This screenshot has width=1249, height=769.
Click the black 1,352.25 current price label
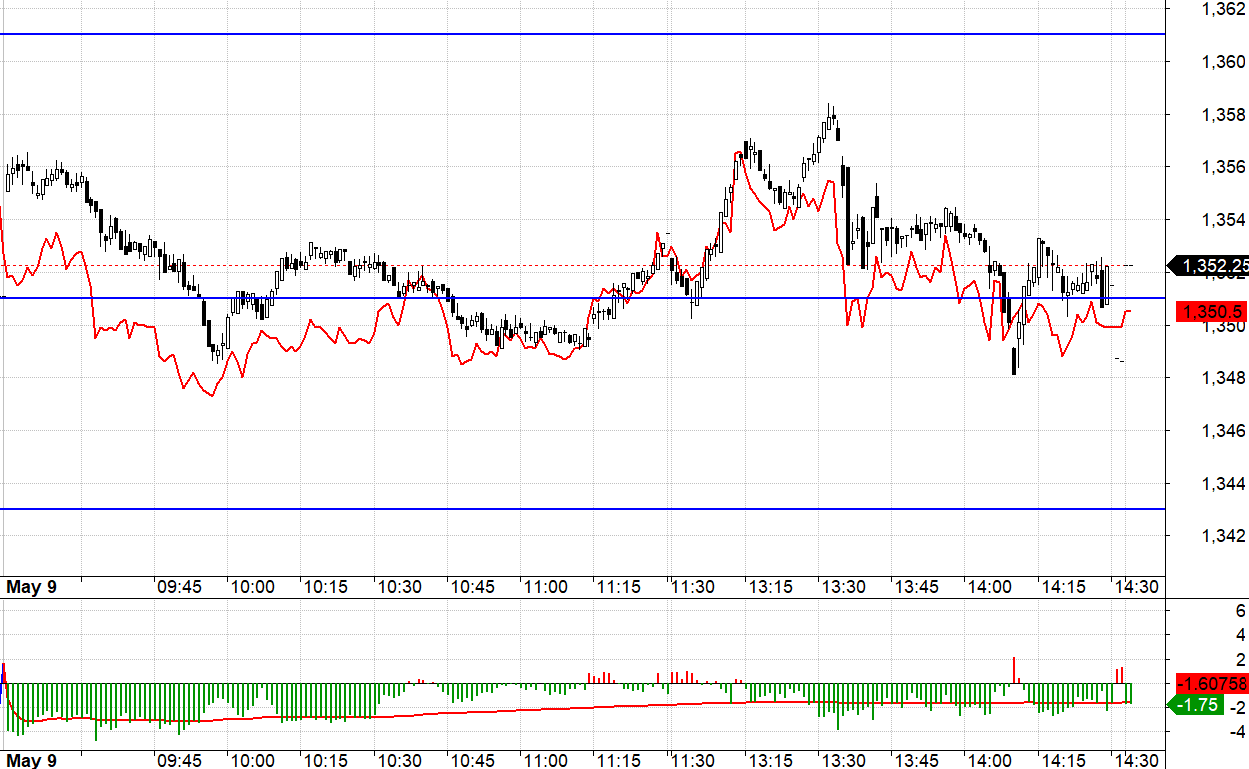[1212, 266]
